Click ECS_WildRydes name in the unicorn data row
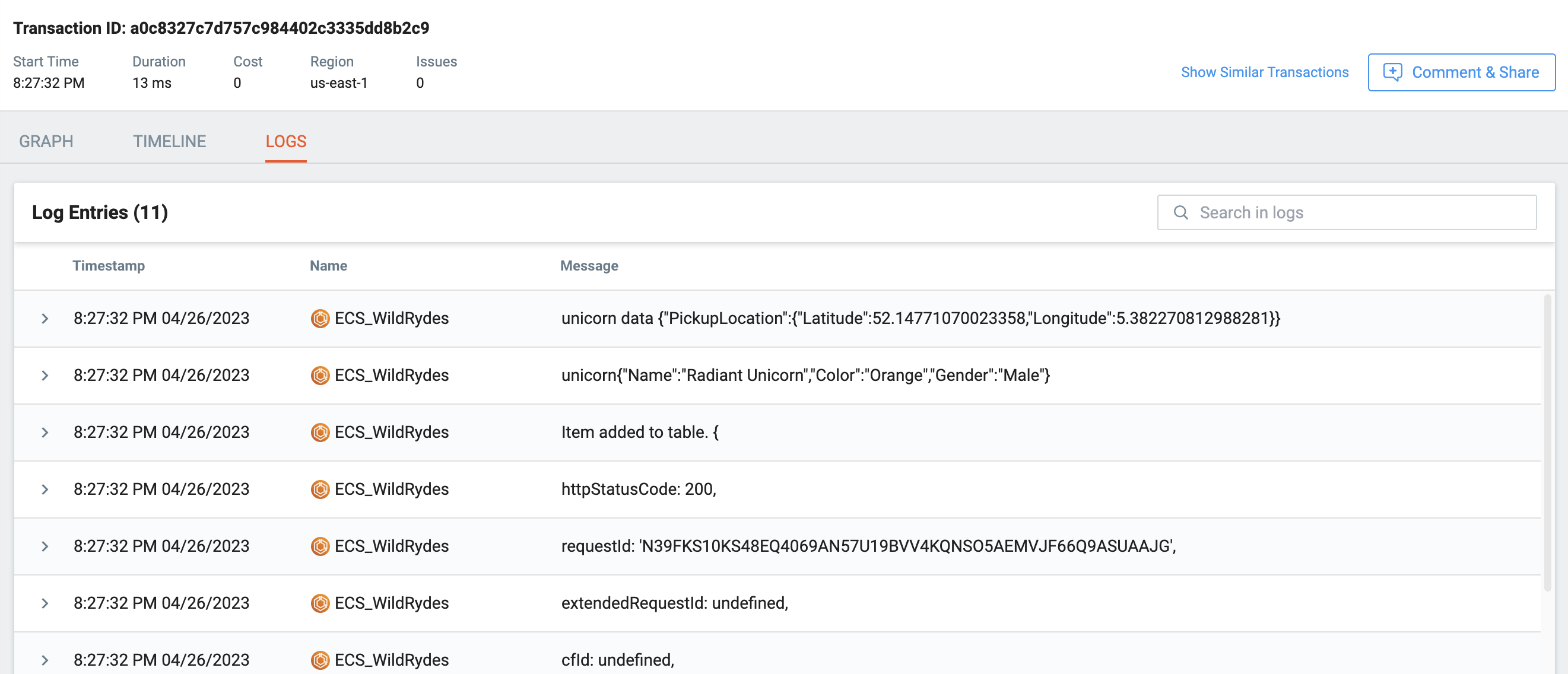Image resolution: width=1568 pixels, height=674 pixels. (x=392, y=318)
